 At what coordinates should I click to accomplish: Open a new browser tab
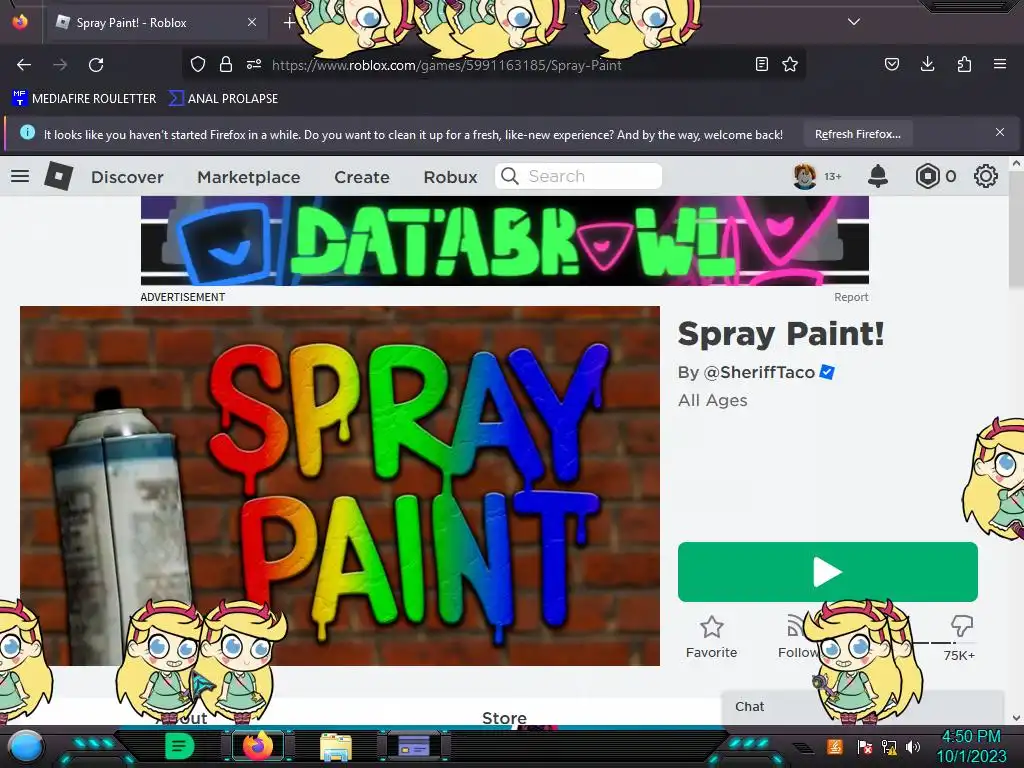[289, 23]
